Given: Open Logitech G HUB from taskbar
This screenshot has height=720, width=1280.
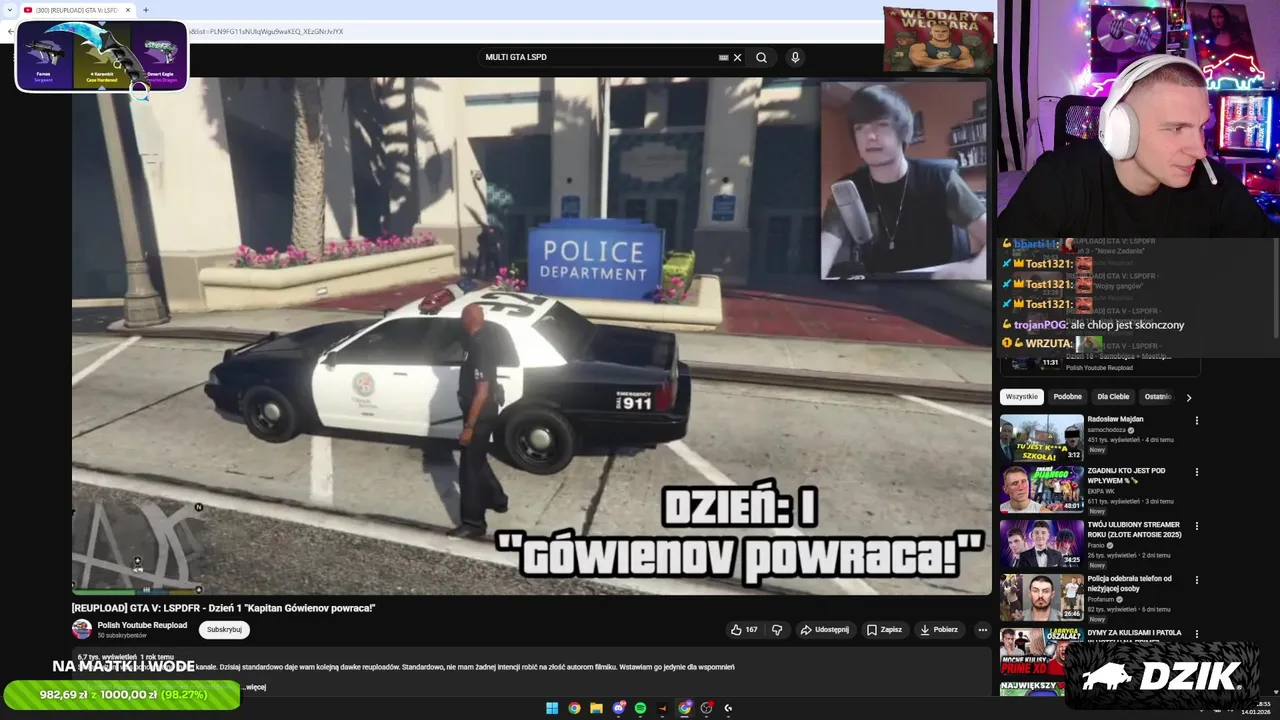Looking at the screenshot, I should tap(728, 708).
